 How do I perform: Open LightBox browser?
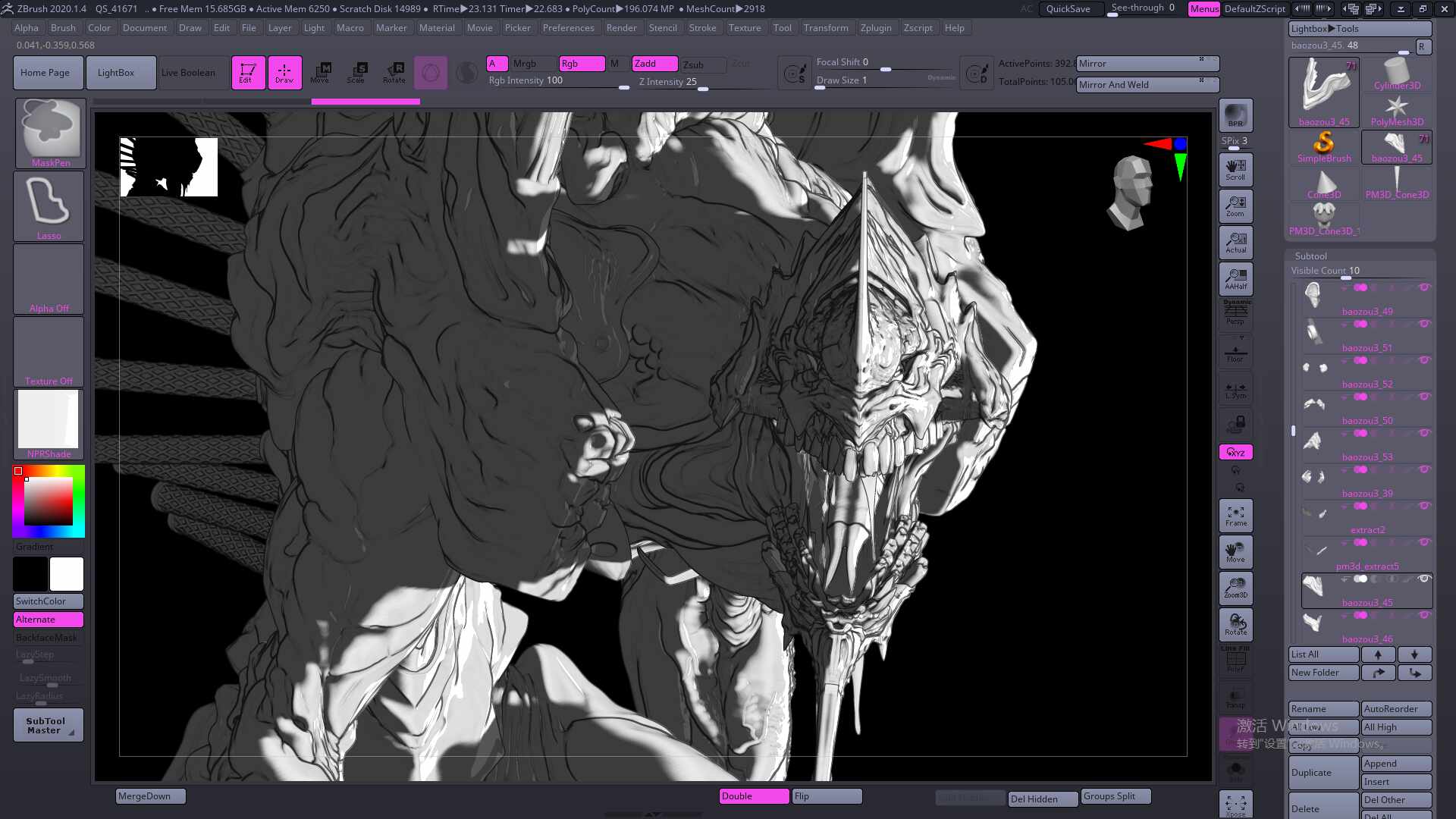121,73
